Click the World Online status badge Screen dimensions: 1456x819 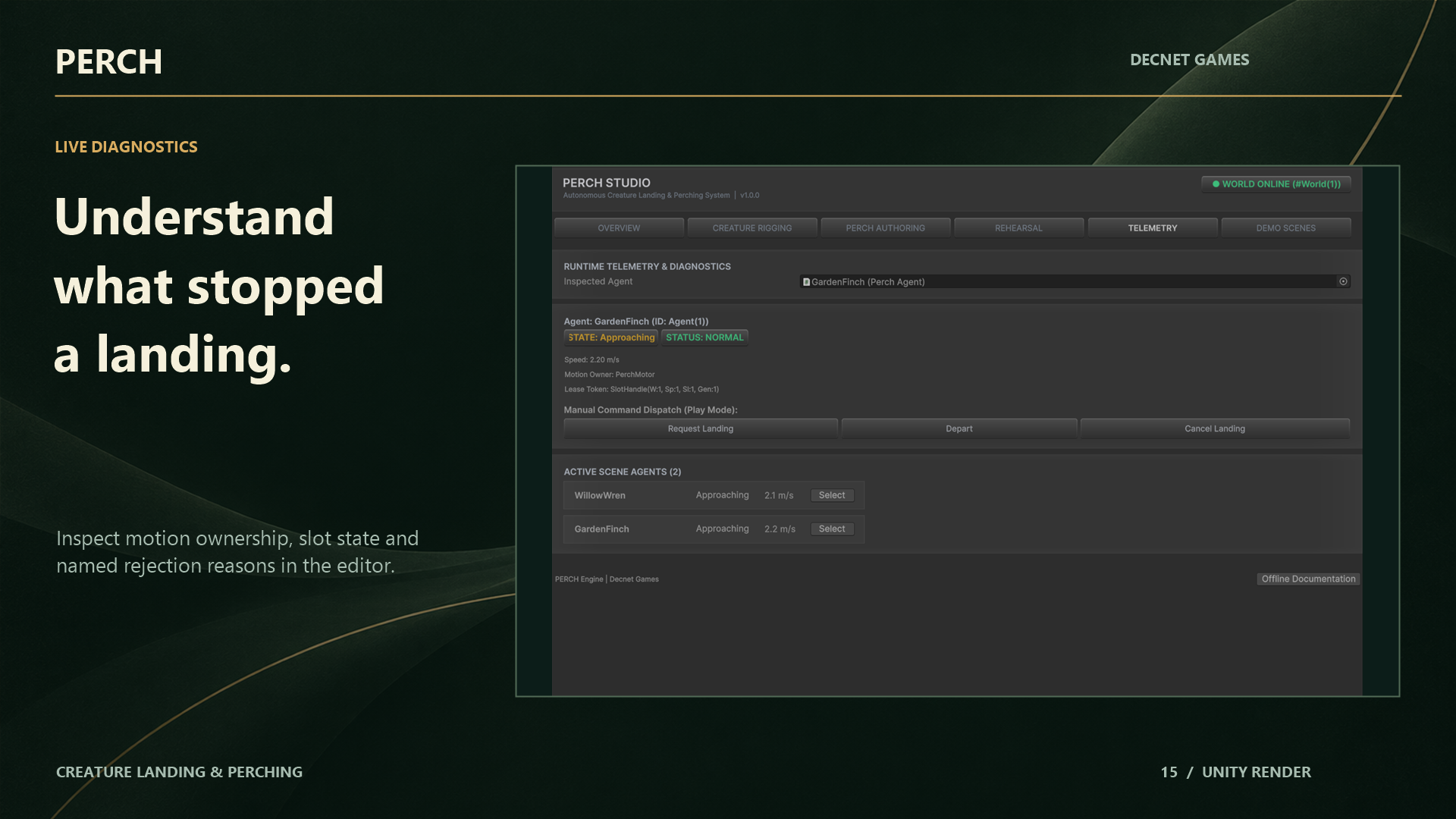tap(1276, 184)
